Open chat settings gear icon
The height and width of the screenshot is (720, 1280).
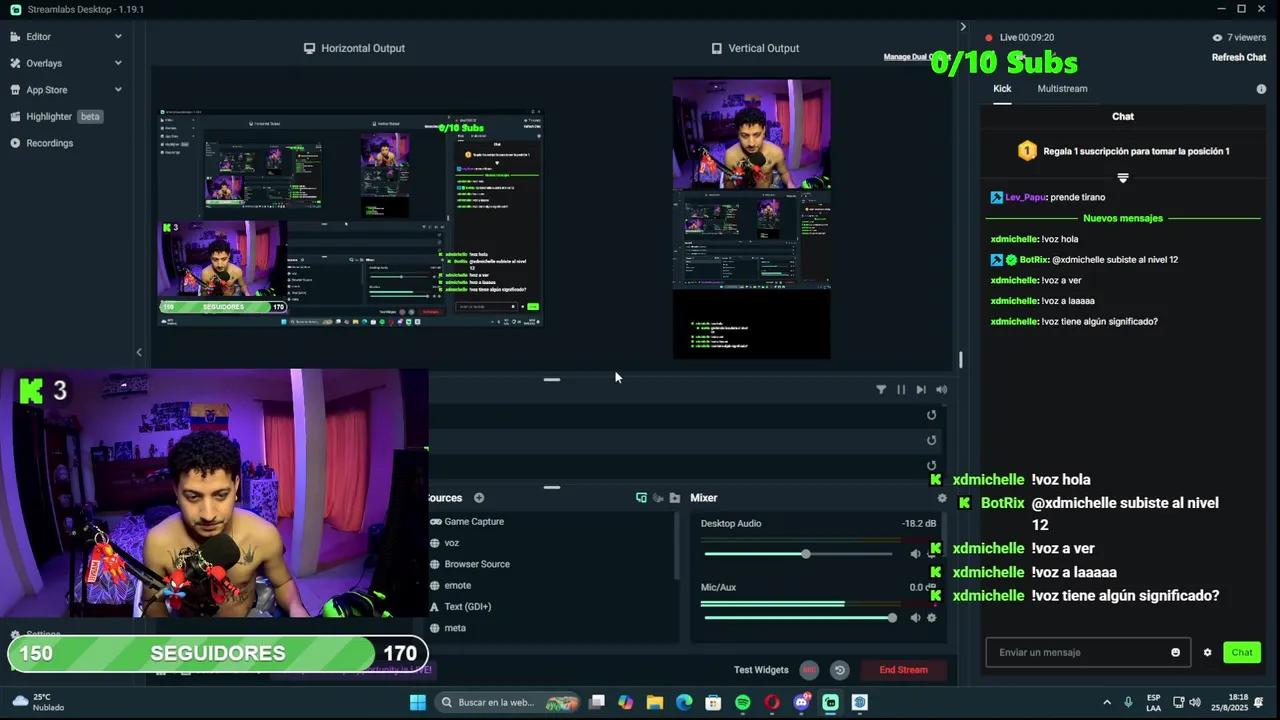[x=1207, y=652]
